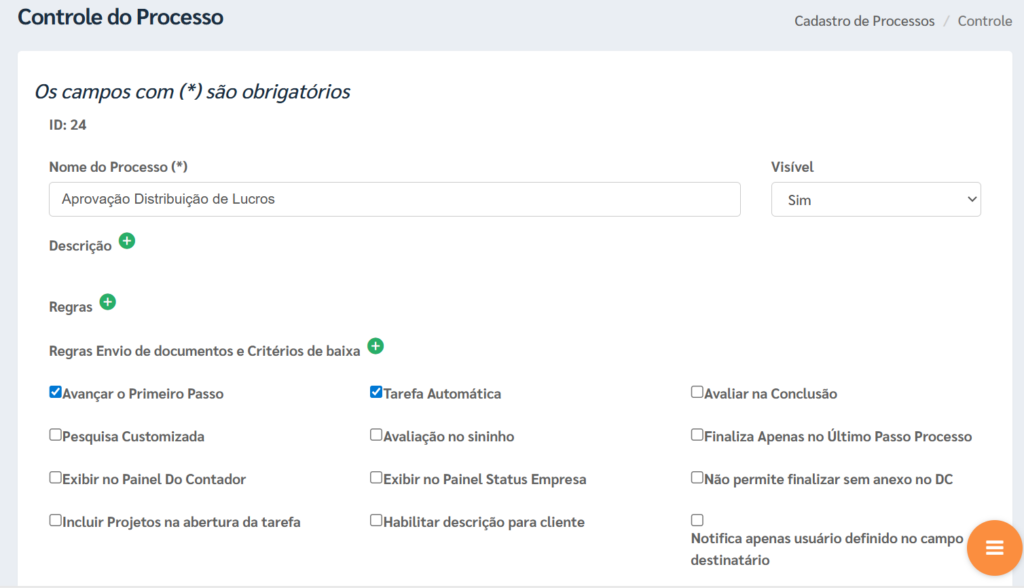Check Notifica apenas usuário definido checkbox
The width and height of the screenshot is (1024, 588).
[x=697, y=520]
